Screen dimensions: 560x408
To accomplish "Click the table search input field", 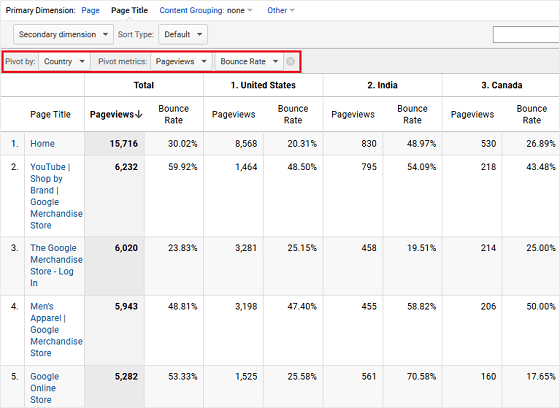I will click(x=526, y=34).
